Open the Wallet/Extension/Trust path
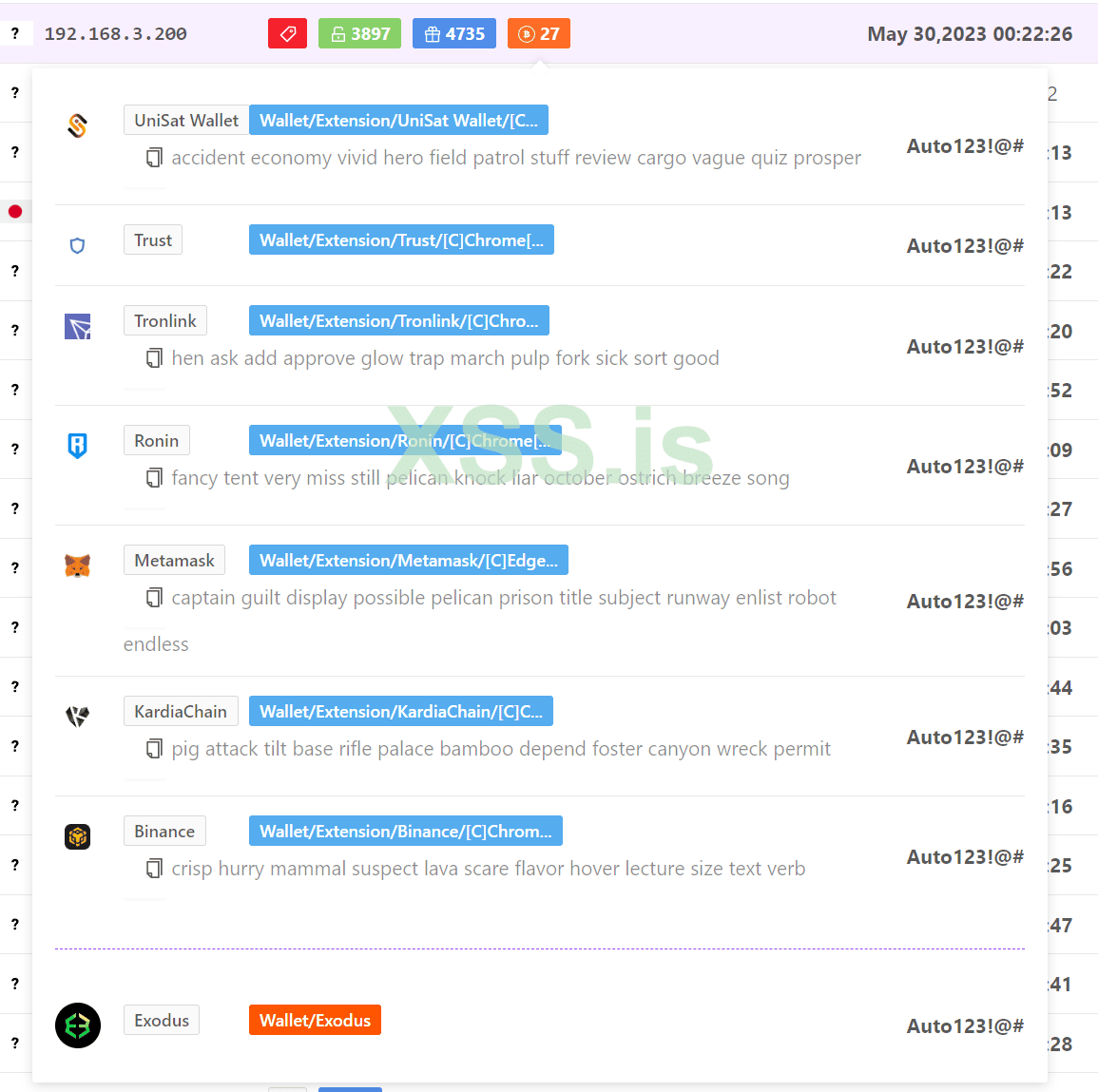The image size is (1098, 1092). tap(401, 240)
